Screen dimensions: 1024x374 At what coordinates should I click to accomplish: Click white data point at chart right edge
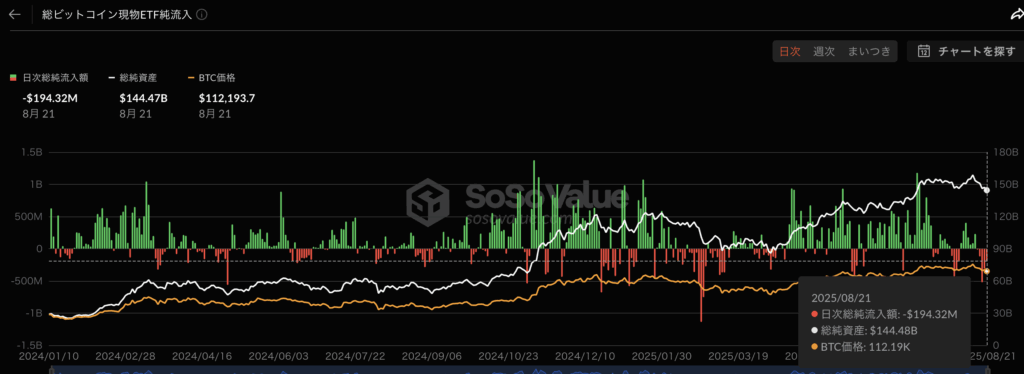(x=986, y=190)
